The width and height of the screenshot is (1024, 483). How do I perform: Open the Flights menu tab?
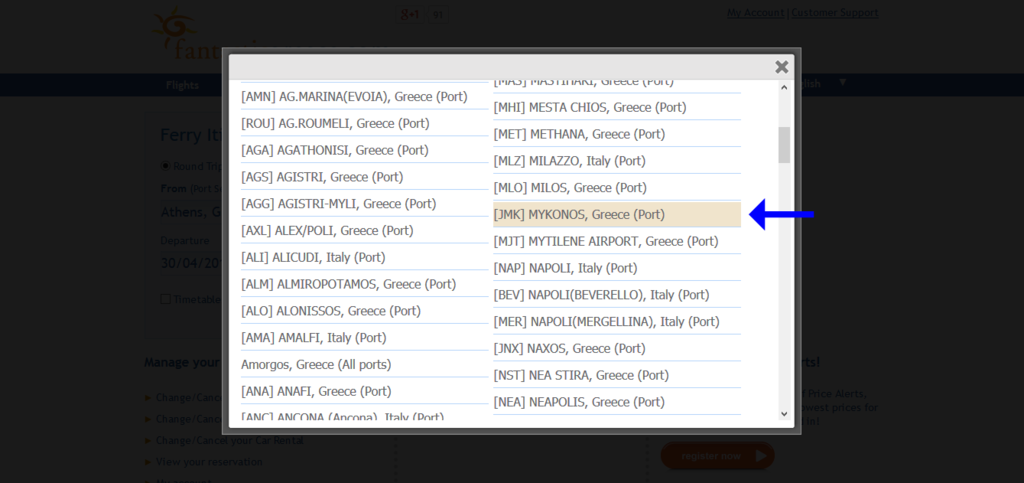click(182, 85)
